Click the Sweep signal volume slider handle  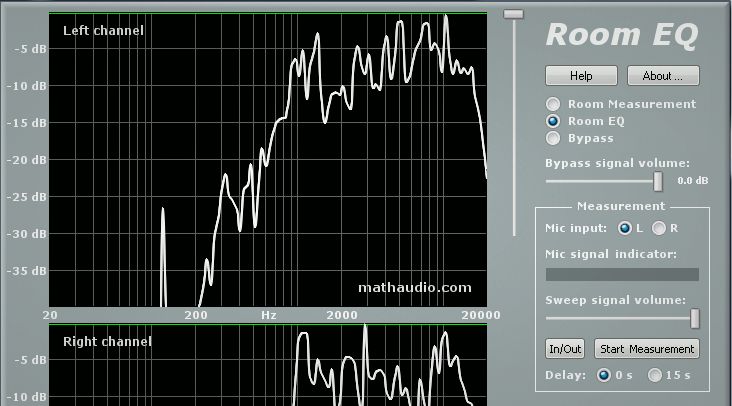695,318
